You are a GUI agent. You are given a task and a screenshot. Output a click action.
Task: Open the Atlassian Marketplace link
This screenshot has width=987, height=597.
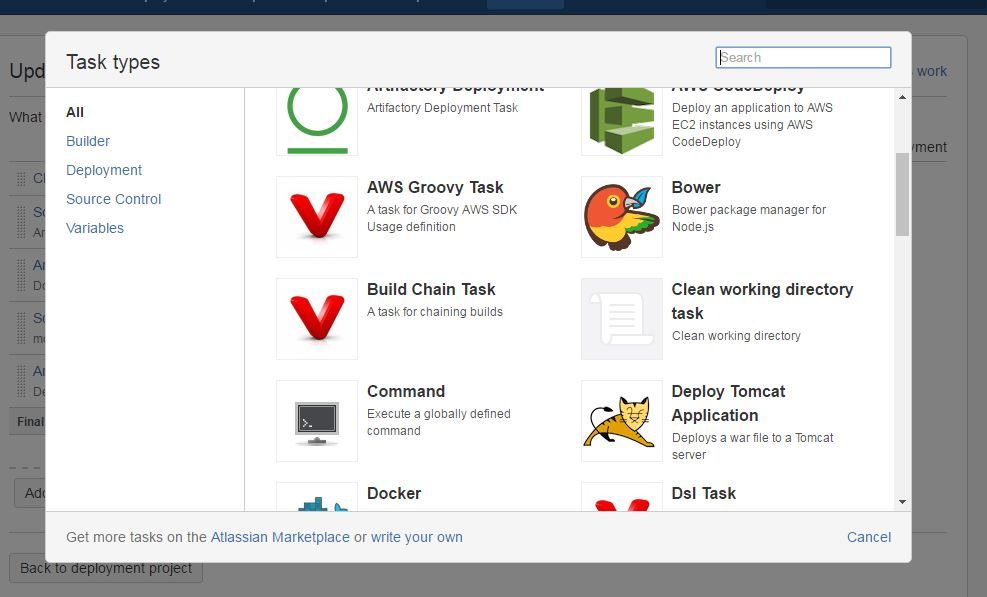coord(280,537)
